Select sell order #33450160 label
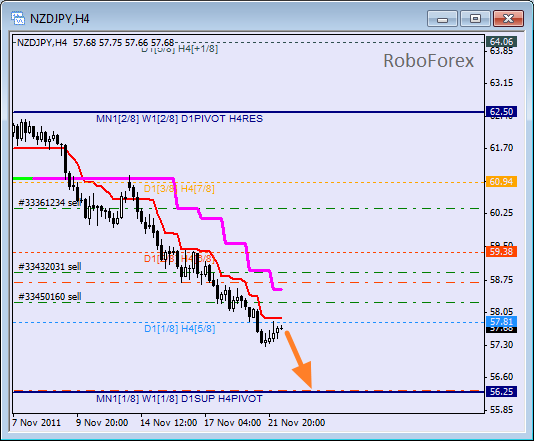This screenshot has height=441, width=534. tap(50, 297)
